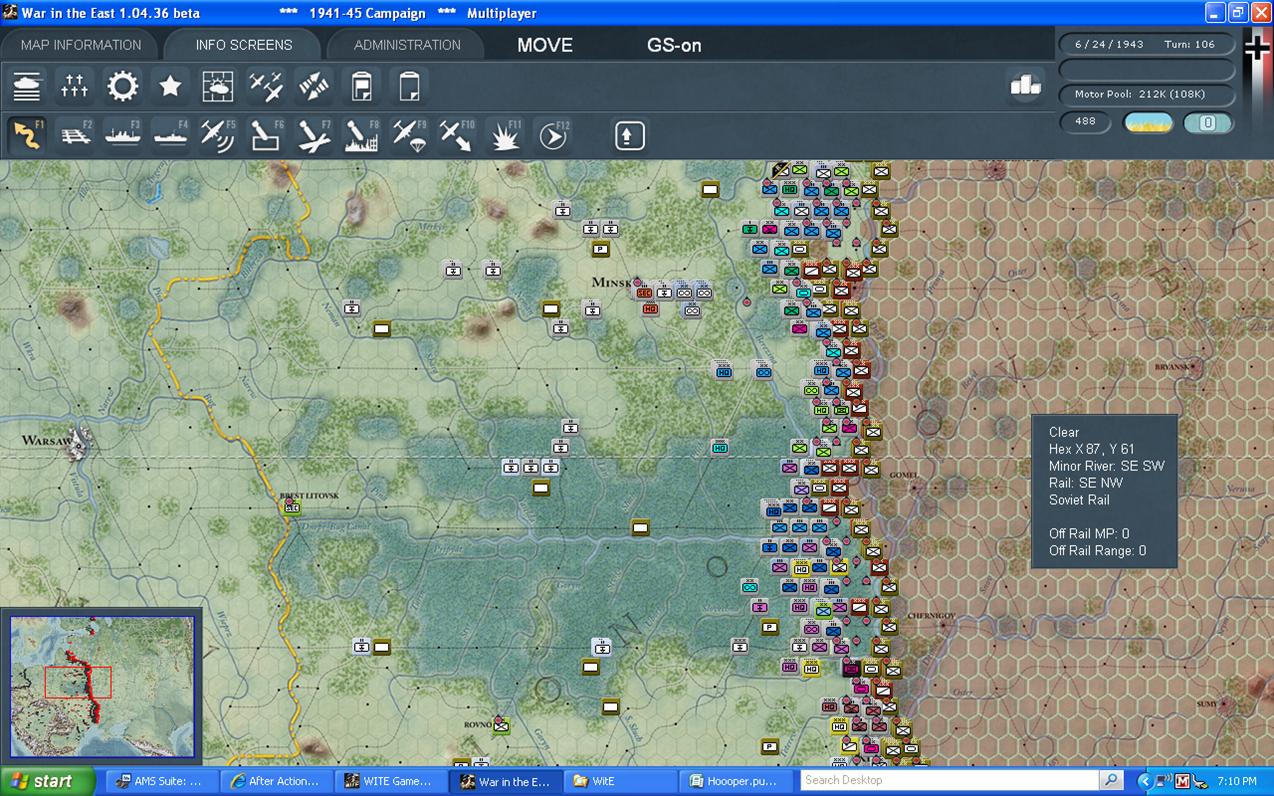Select the Brest Litovsk hex
1274x796 pixels.
tap(292, 507)
